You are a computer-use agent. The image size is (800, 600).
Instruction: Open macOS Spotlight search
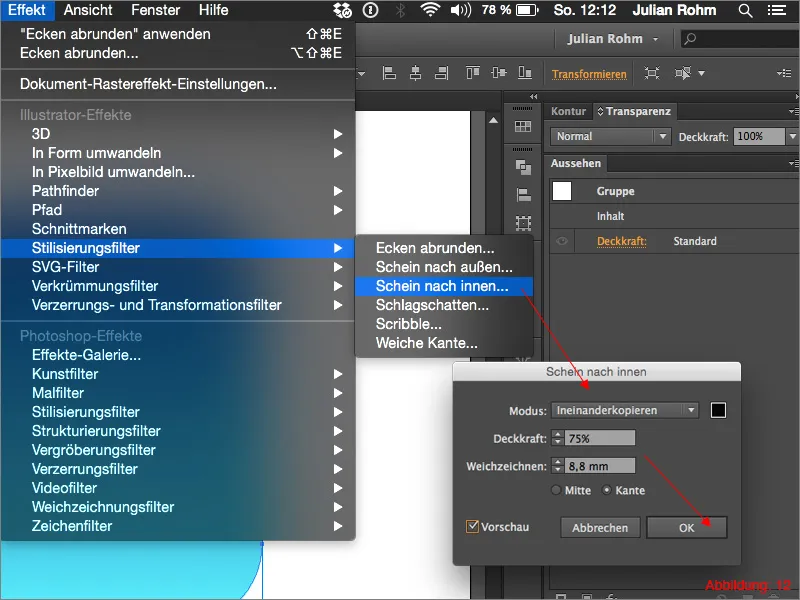745,10
